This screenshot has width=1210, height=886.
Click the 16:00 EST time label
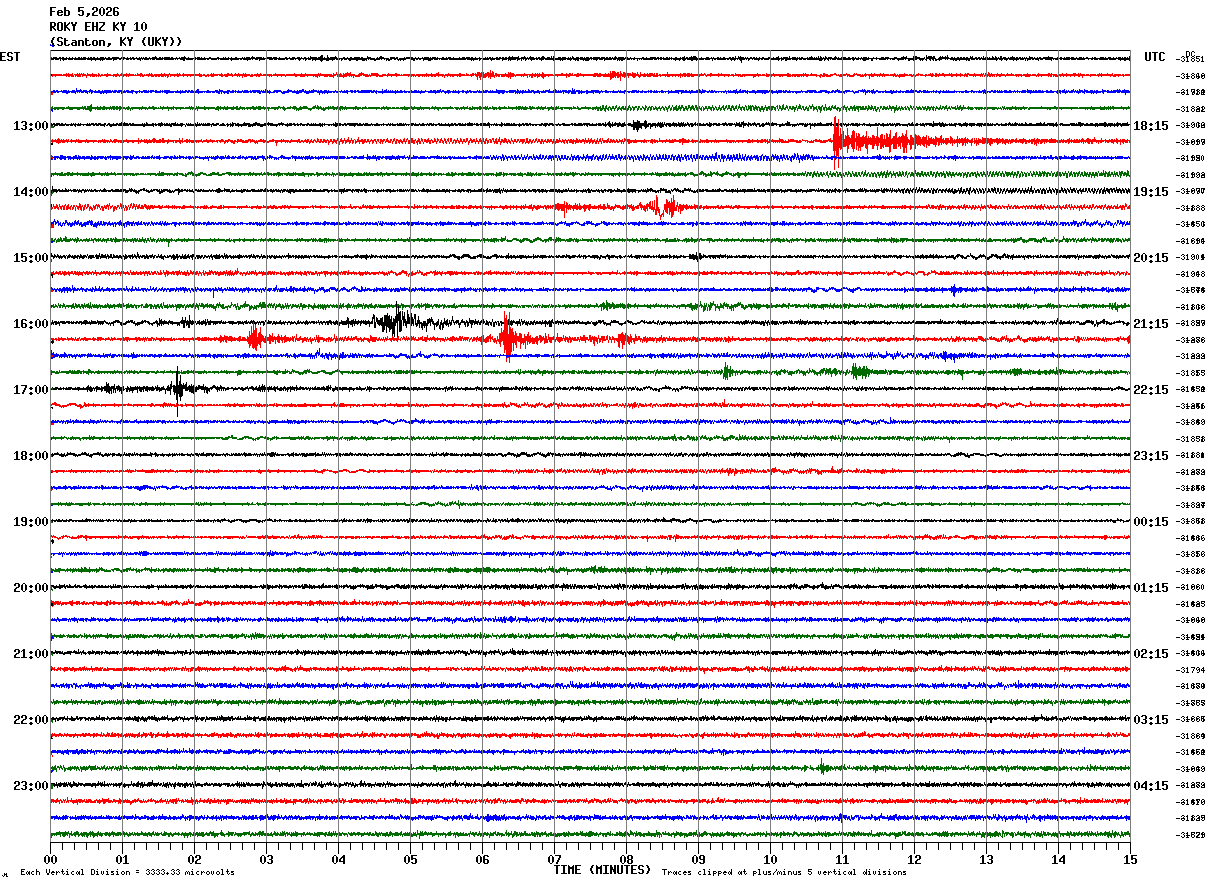coord(30,323)
